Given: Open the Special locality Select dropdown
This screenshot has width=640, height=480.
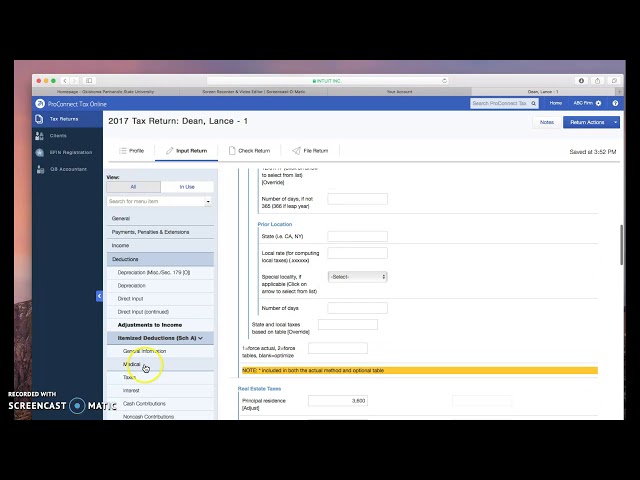Looking at the screenshot, I should coord(358,277).
